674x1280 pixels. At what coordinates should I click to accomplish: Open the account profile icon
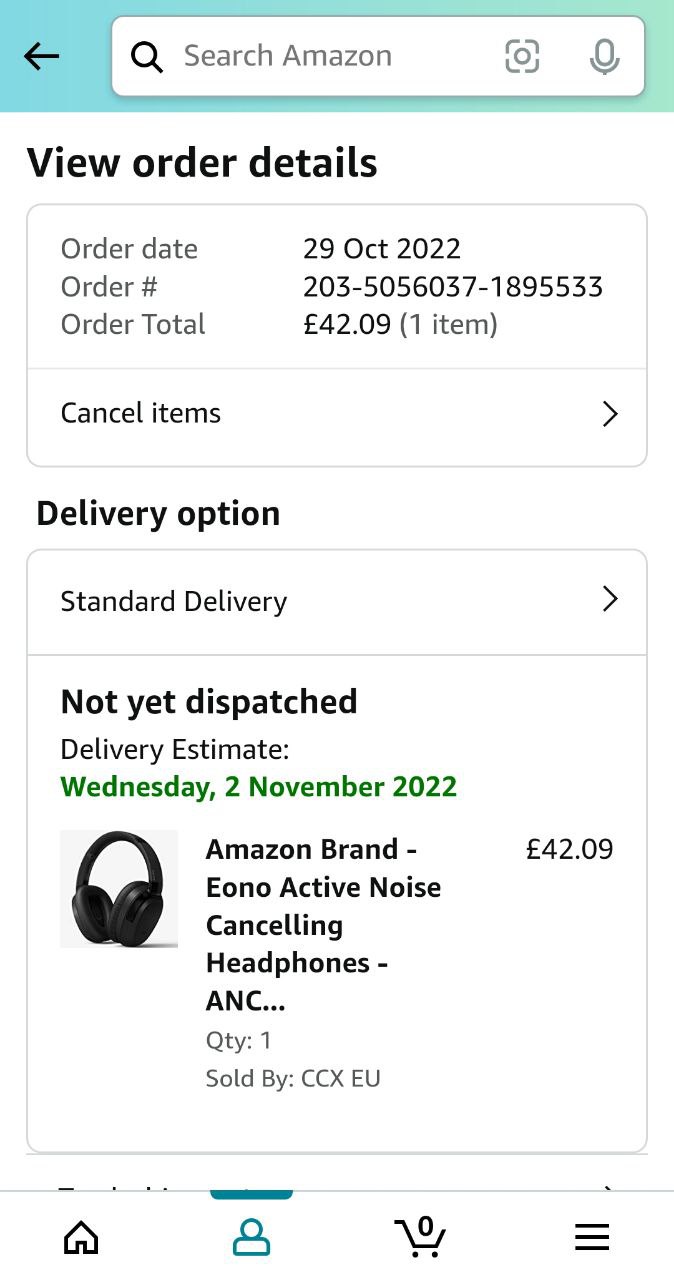(x=251, y=1238)
